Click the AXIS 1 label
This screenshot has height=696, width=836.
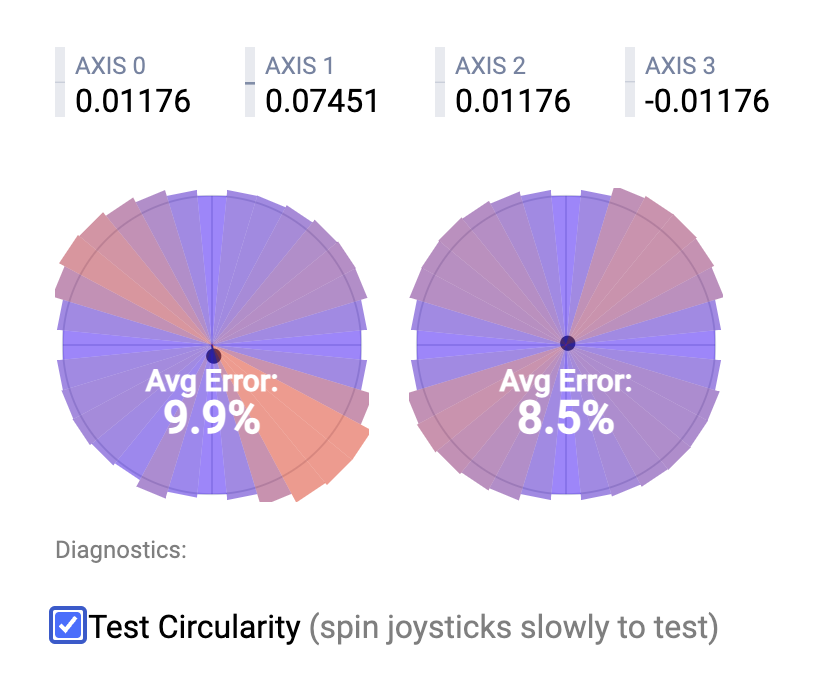click(x=299, y=67)
